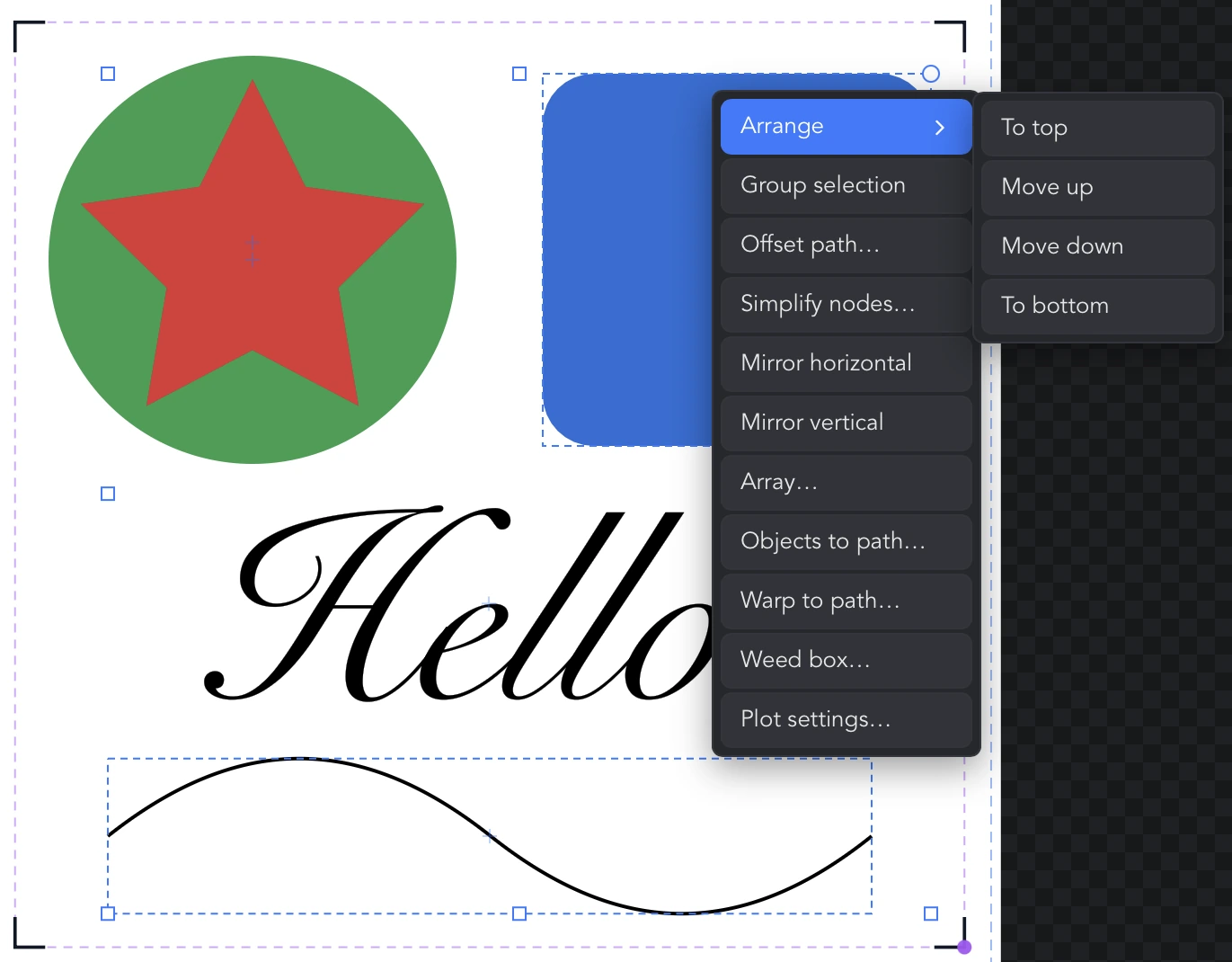Choose Objects to path… menu entry

click(846, 542)
